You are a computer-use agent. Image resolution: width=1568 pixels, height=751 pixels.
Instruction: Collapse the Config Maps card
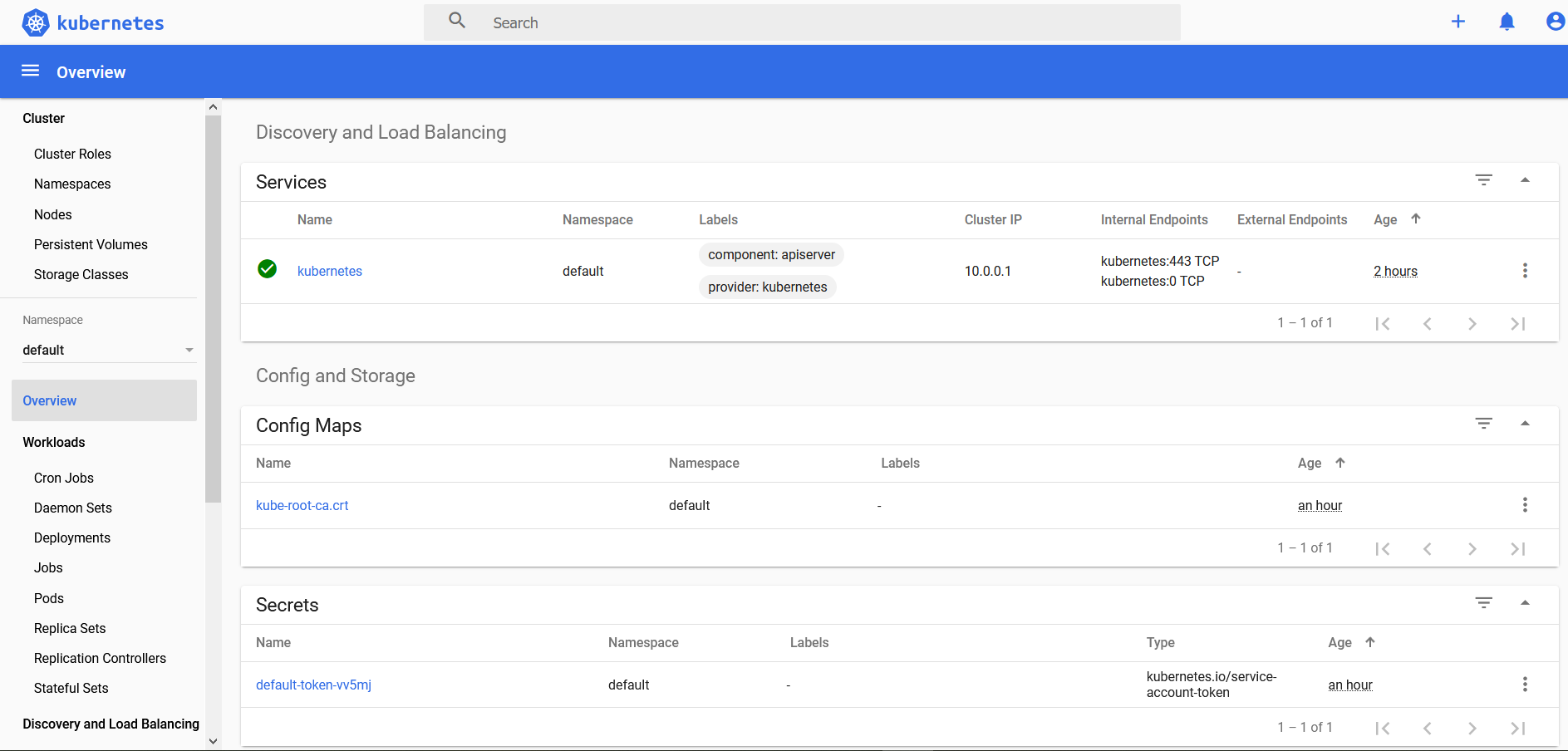(x=1525, y=424)
